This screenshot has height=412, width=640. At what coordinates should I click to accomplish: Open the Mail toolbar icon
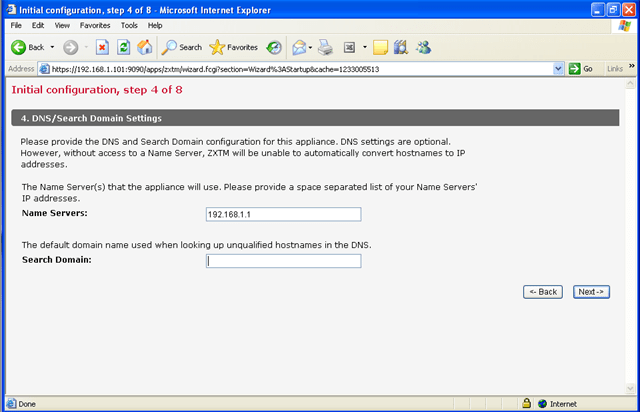[x=299, y=47]
